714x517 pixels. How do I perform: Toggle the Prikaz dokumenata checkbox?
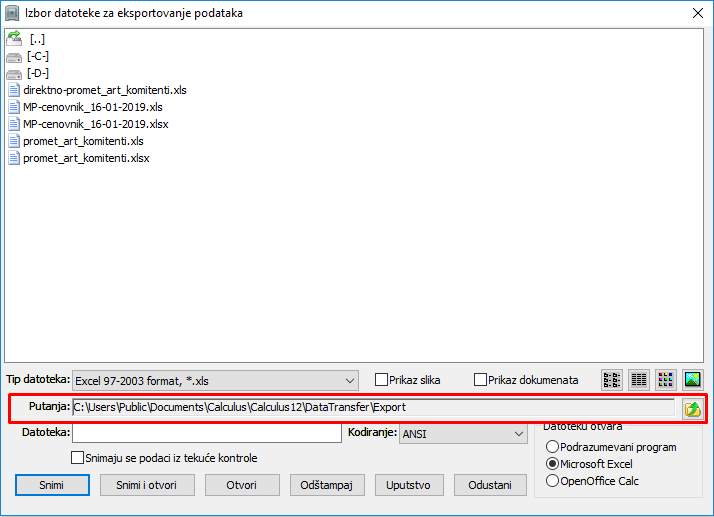click(x=480, y=380)
